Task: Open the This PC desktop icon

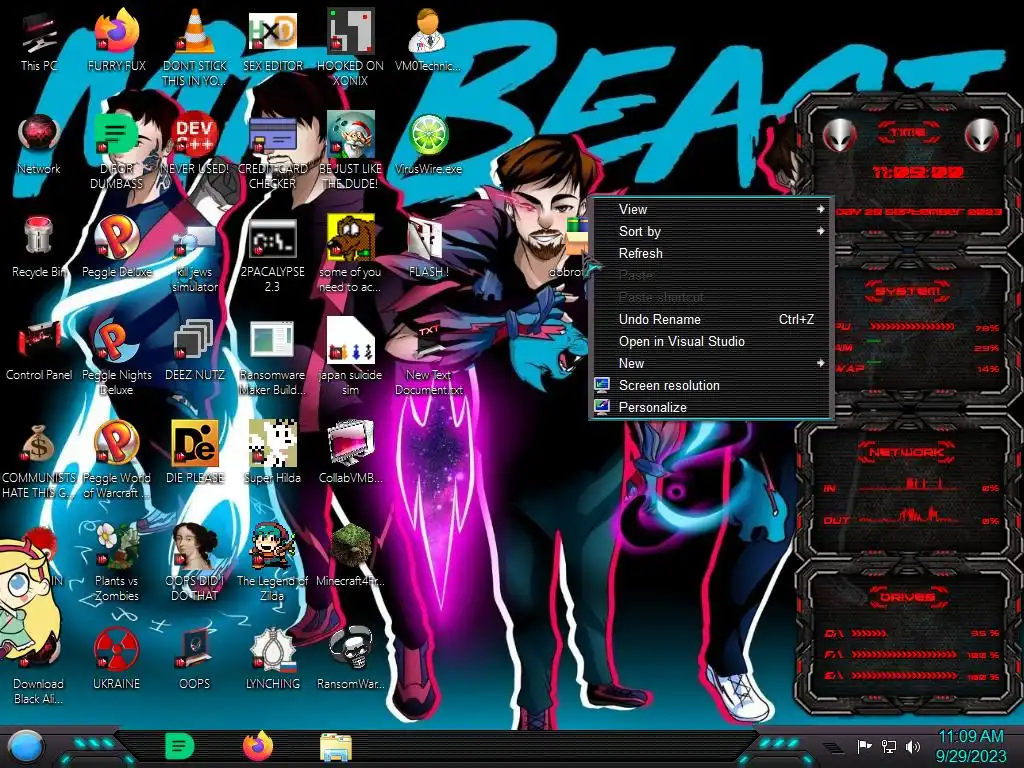Action: tap(39, 40)
